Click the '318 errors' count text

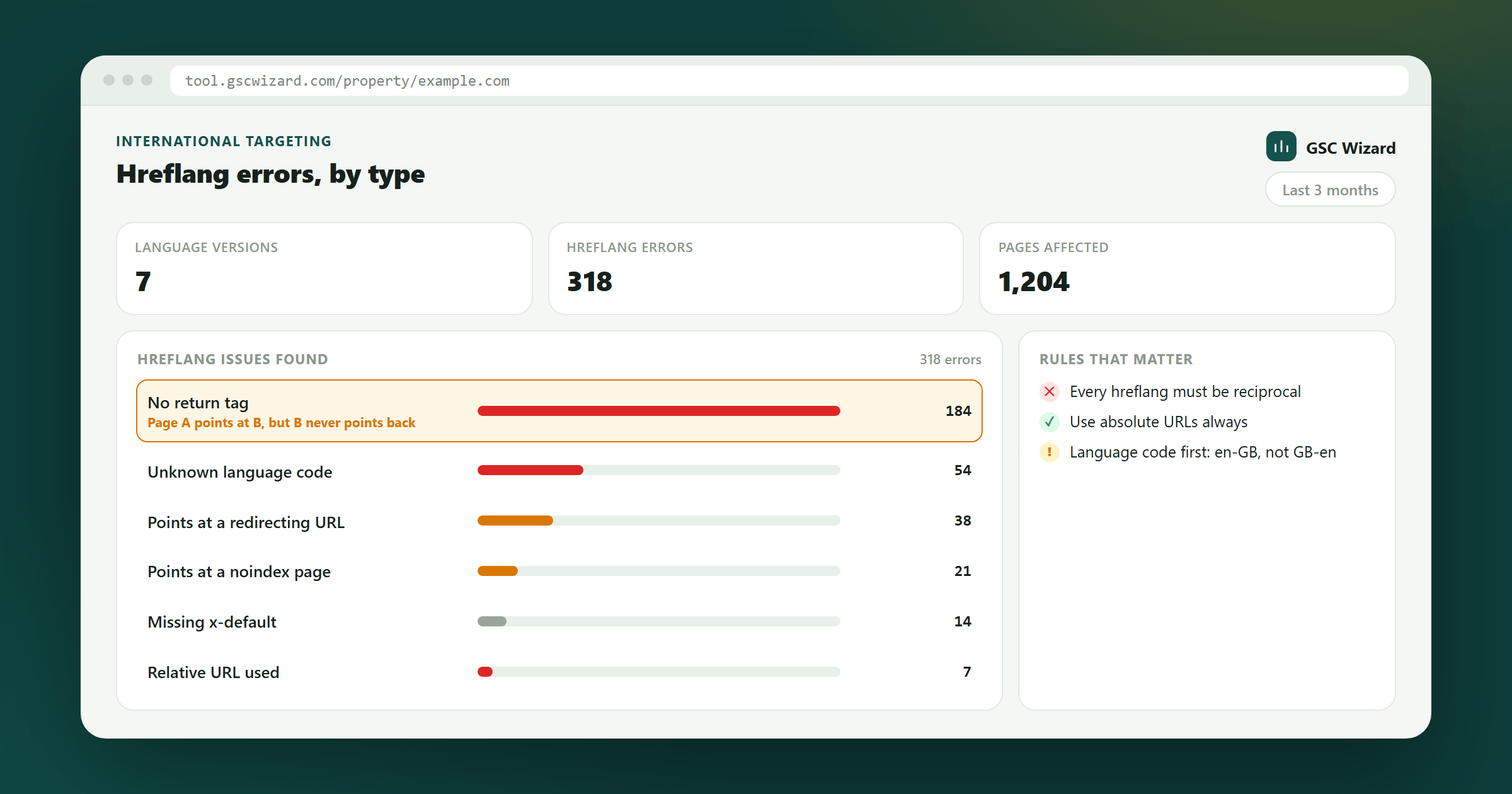coord(951,359)
